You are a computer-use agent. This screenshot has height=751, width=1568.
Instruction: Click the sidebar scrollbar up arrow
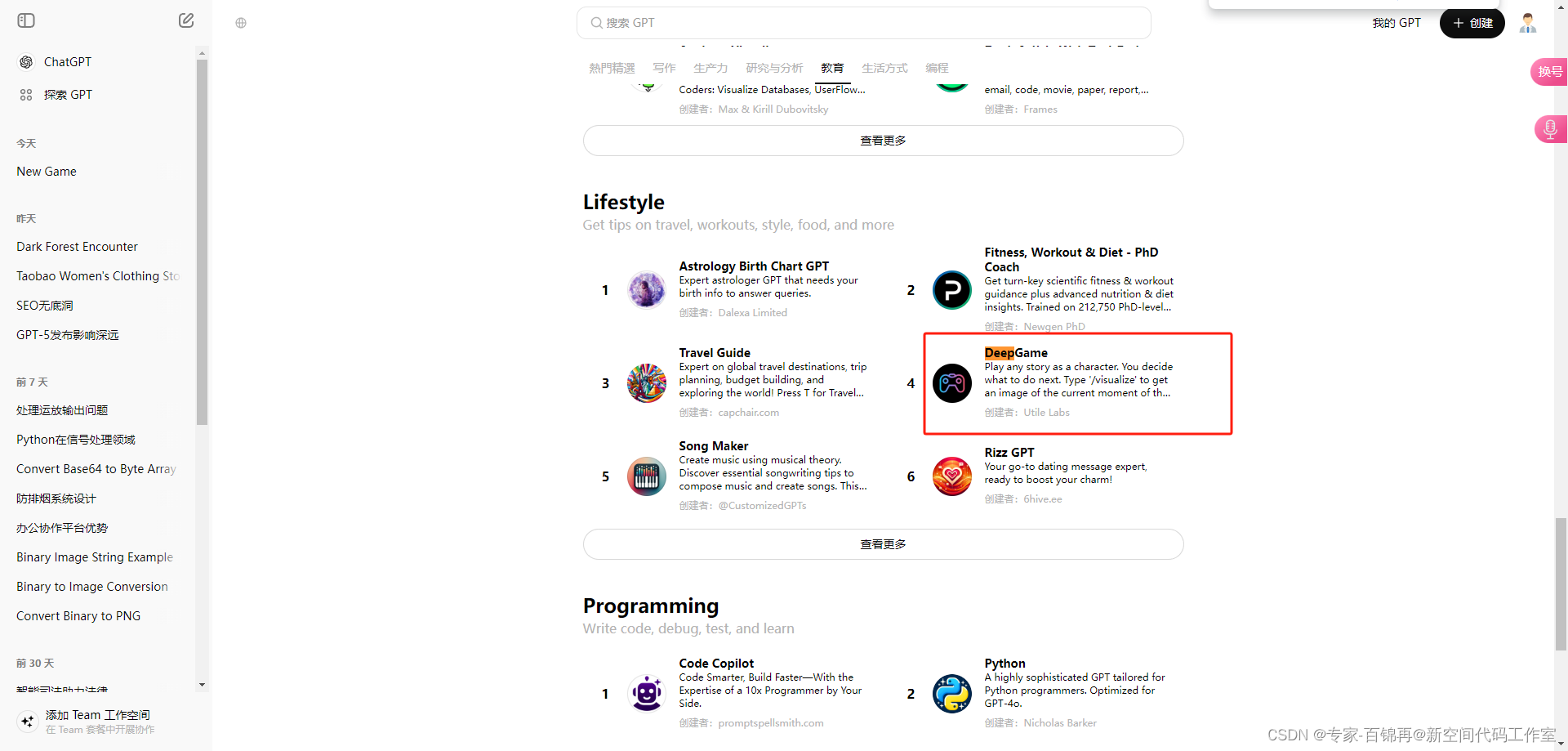[x=202, y=54]
